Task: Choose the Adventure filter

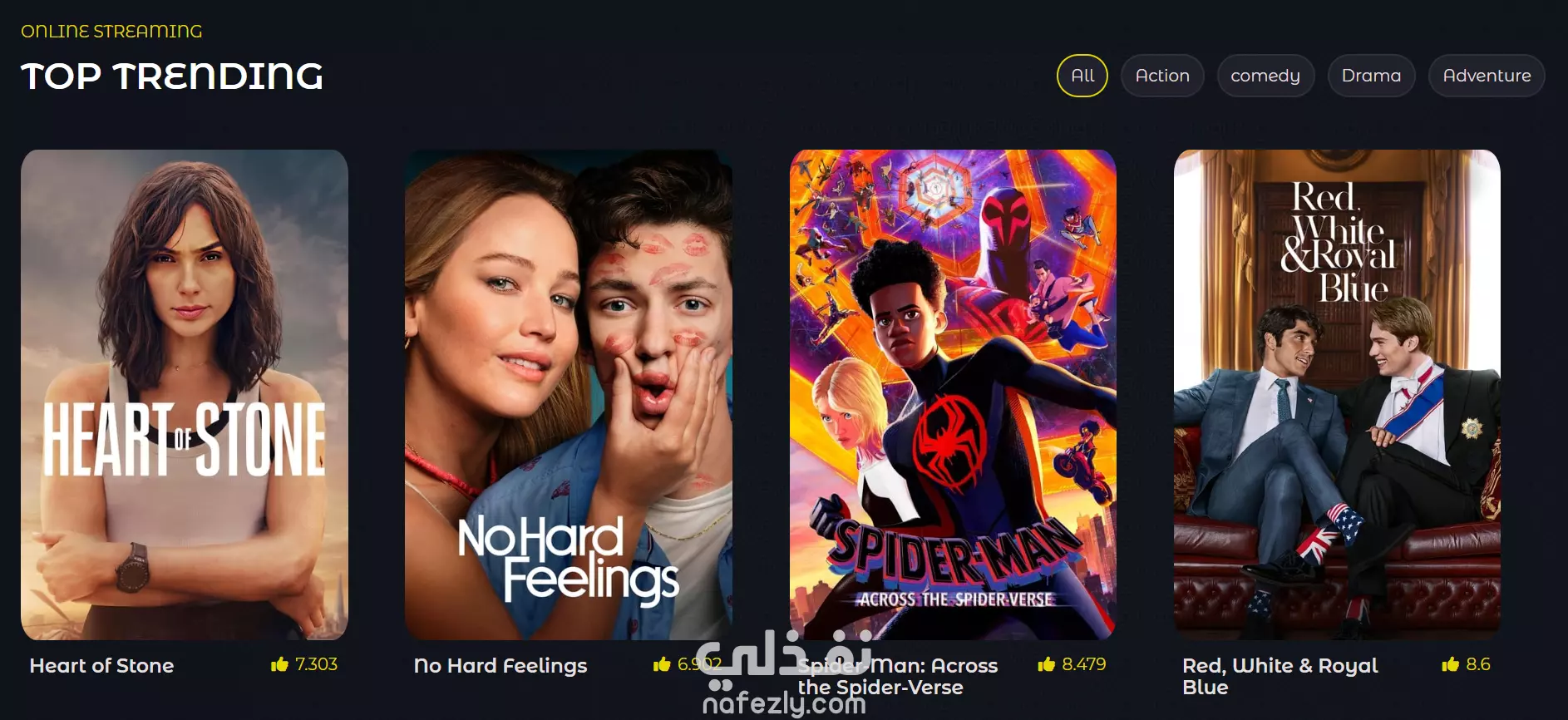Action: point(1487,76)
